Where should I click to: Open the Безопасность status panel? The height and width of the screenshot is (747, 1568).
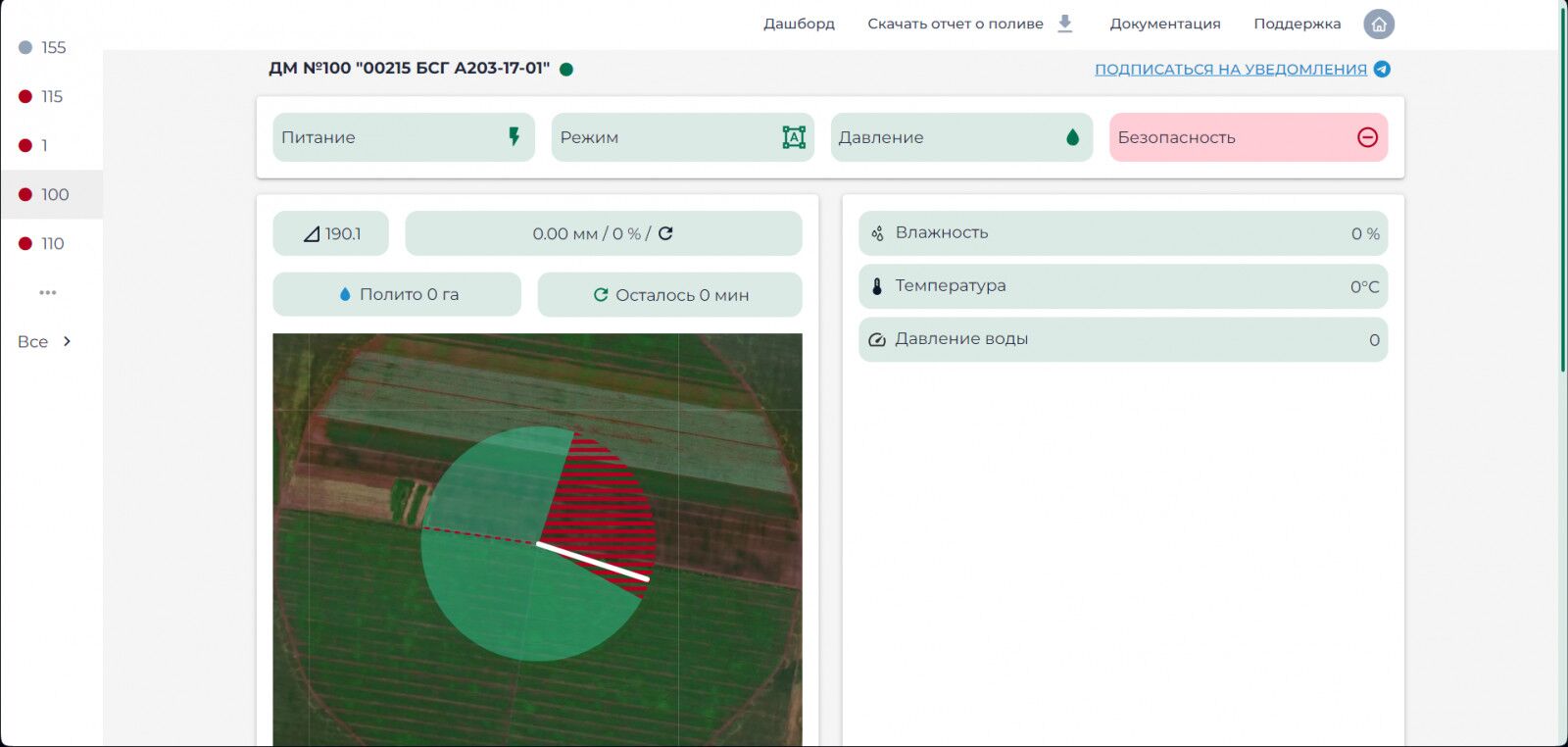1249,137
